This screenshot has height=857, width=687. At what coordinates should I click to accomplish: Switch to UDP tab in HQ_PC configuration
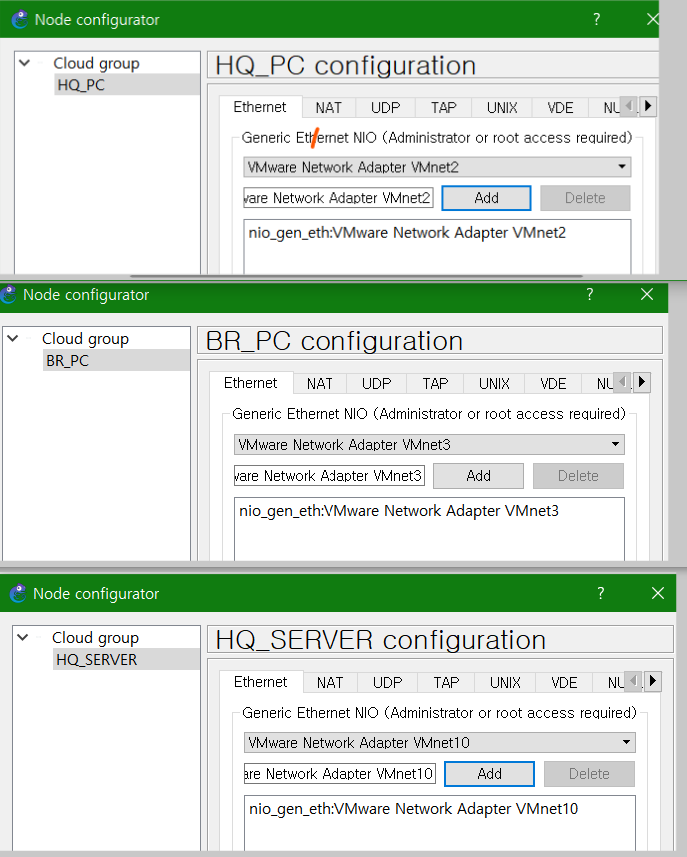(385, 108)
